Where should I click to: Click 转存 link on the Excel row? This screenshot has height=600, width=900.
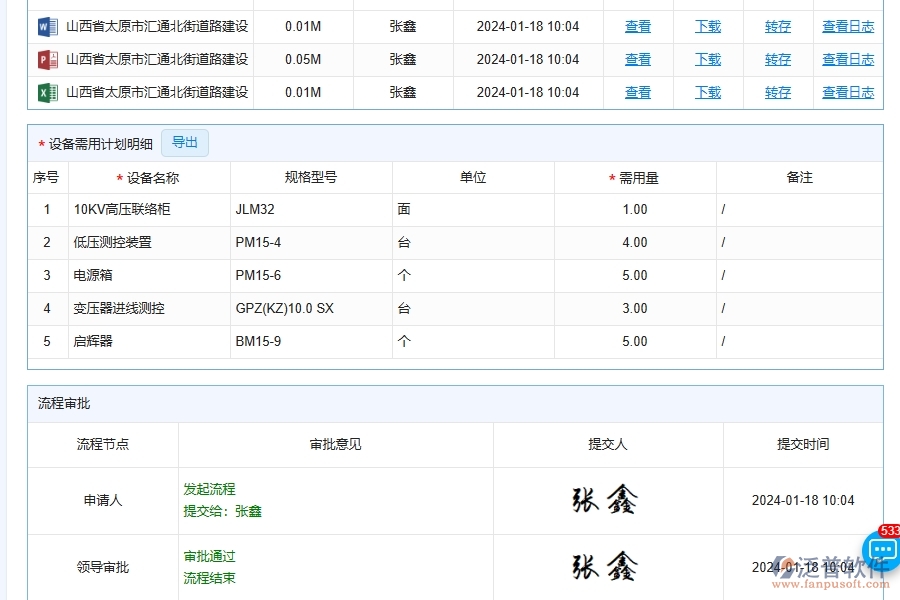[x=777, y=92]
